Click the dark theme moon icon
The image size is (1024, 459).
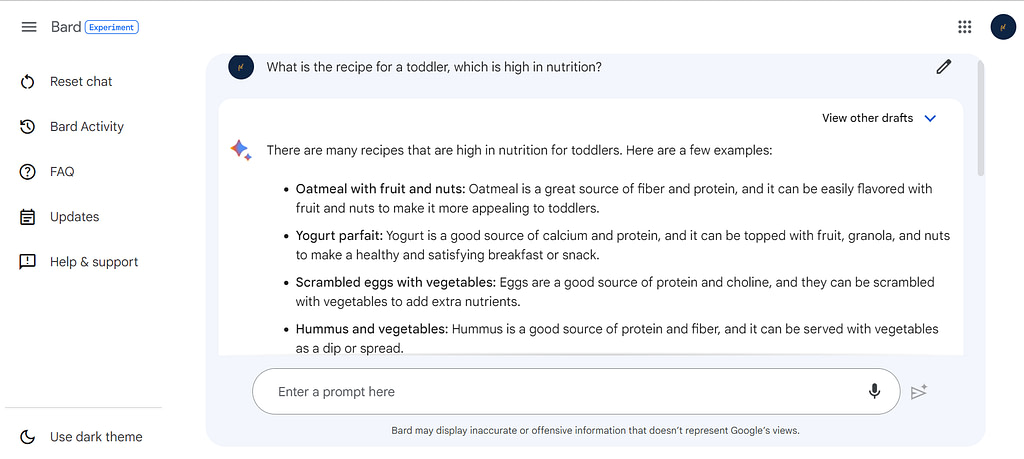pyautogui.click(x=27, y=437)
